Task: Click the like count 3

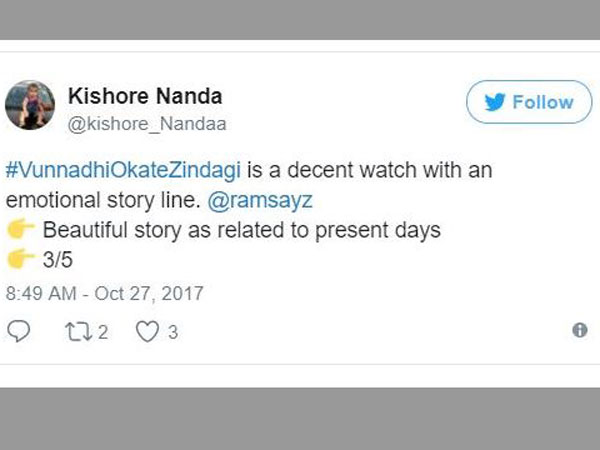Action: coord(173,332)
